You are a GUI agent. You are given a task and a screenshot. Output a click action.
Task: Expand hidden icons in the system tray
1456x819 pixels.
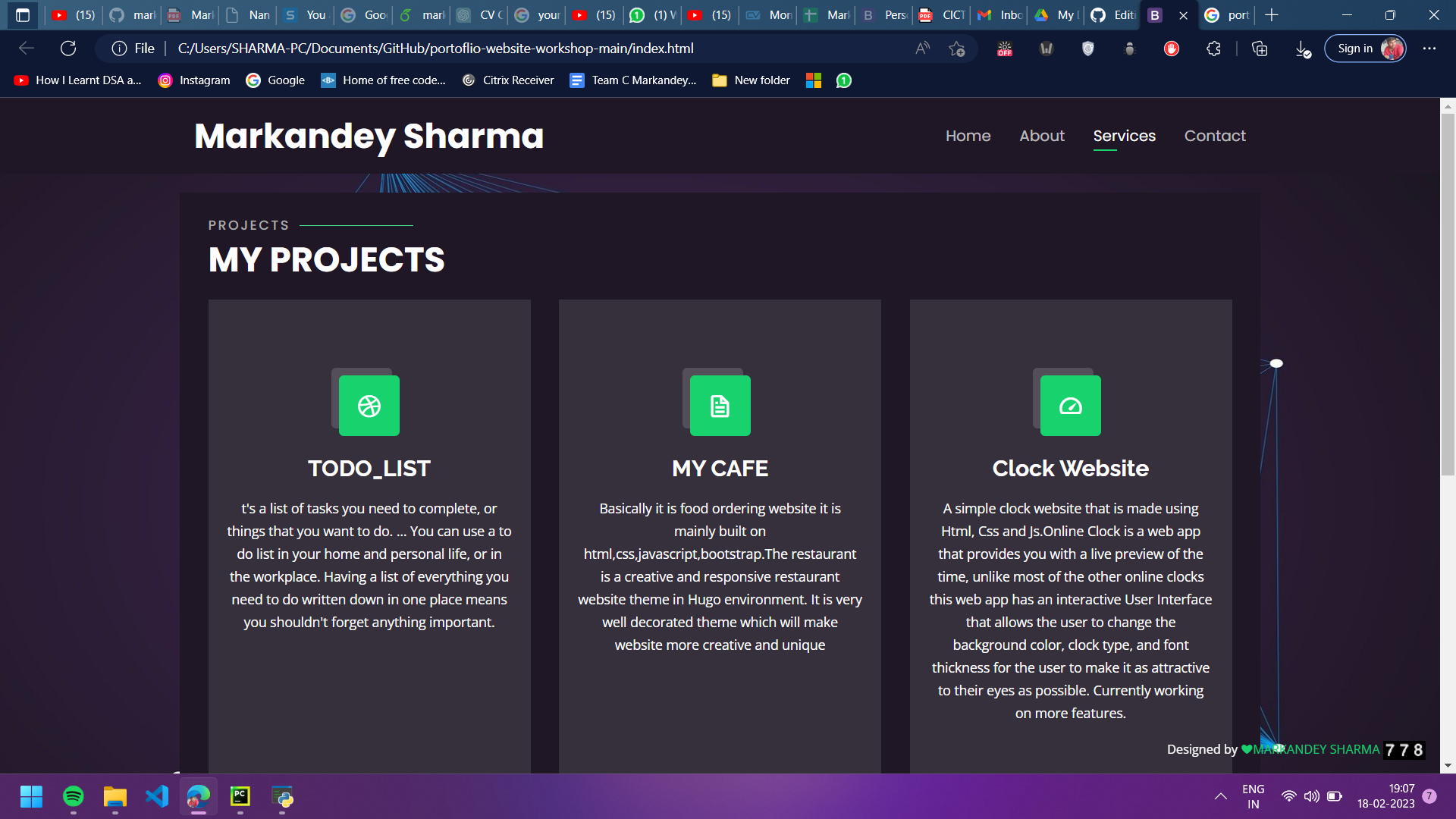coord(1221,796)
